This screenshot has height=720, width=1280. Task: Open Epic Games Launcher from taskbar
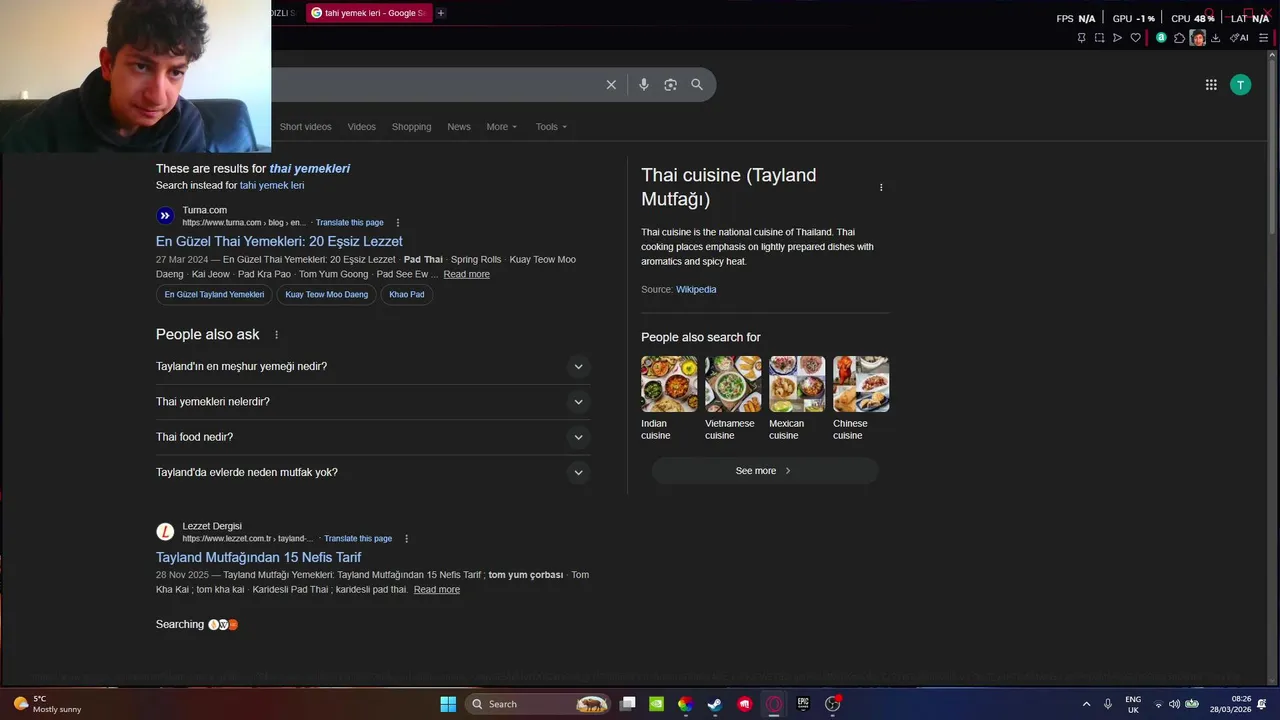pos(803,704)
